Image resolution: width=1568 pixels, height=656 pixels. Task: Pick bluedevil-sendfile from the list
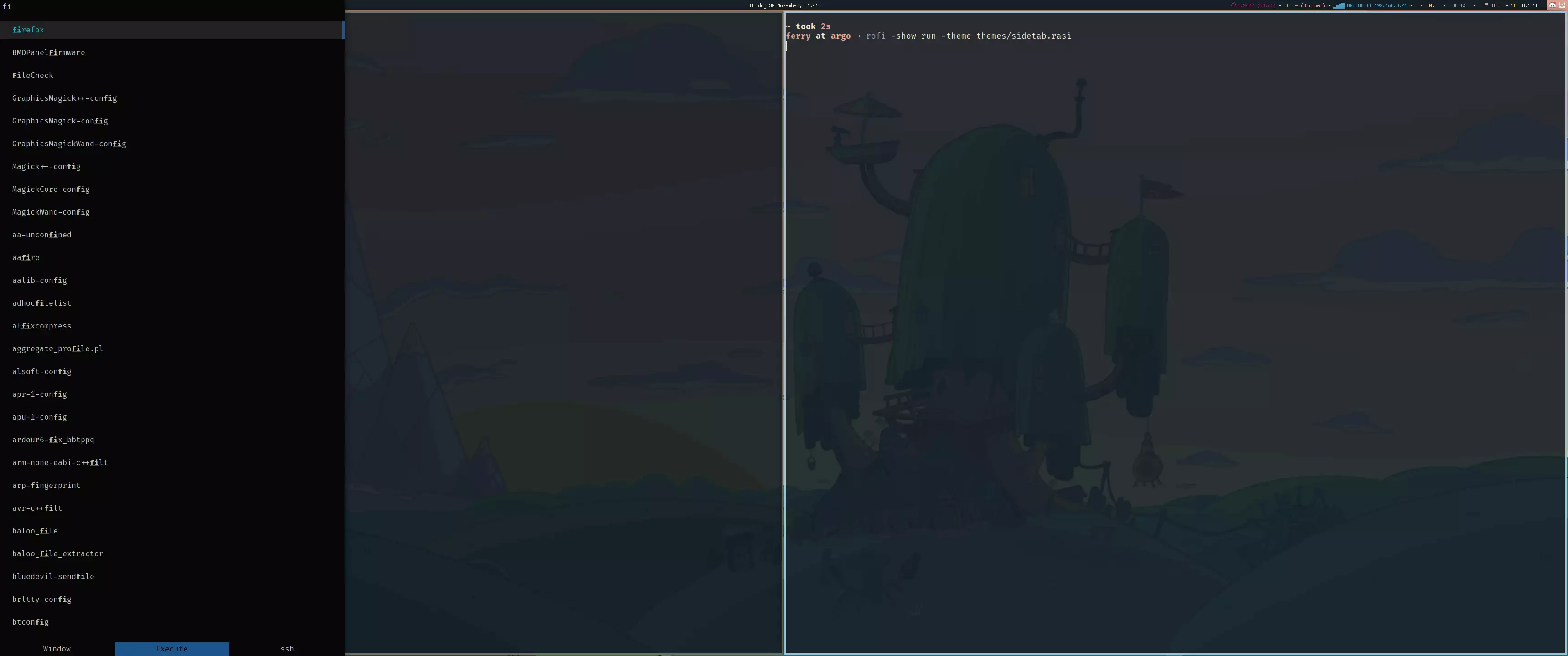click(172, 576)
